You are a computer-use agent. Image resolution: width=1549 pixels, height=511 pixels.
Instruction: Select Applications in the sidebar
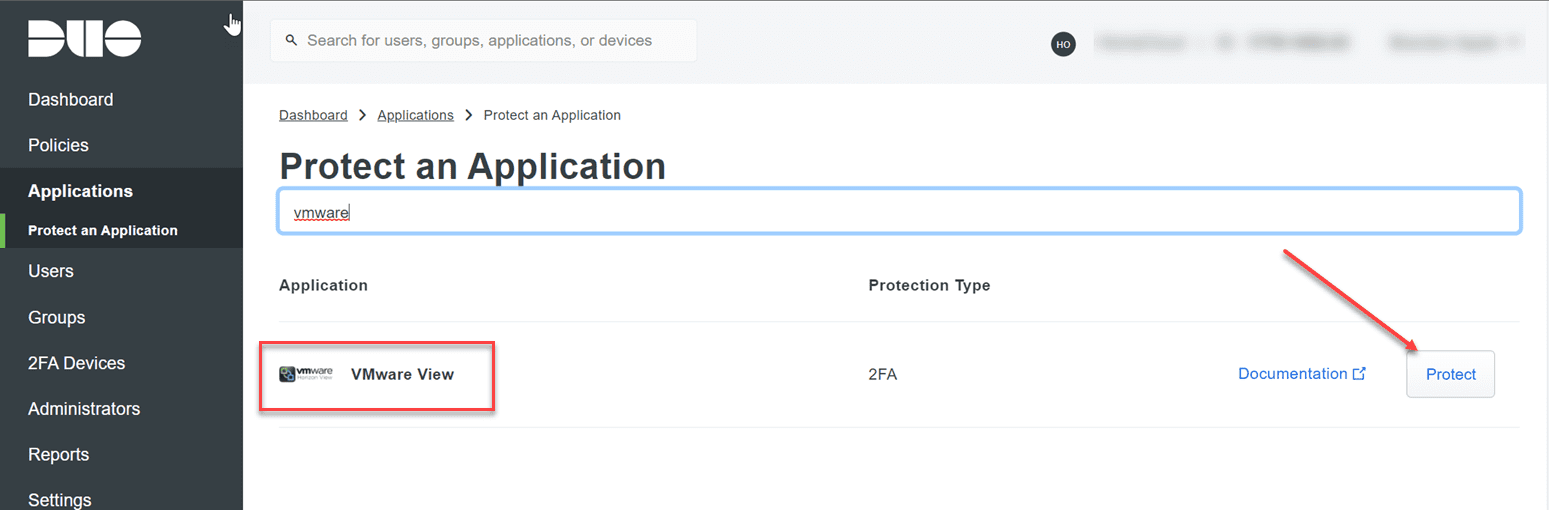pos(80,191)
